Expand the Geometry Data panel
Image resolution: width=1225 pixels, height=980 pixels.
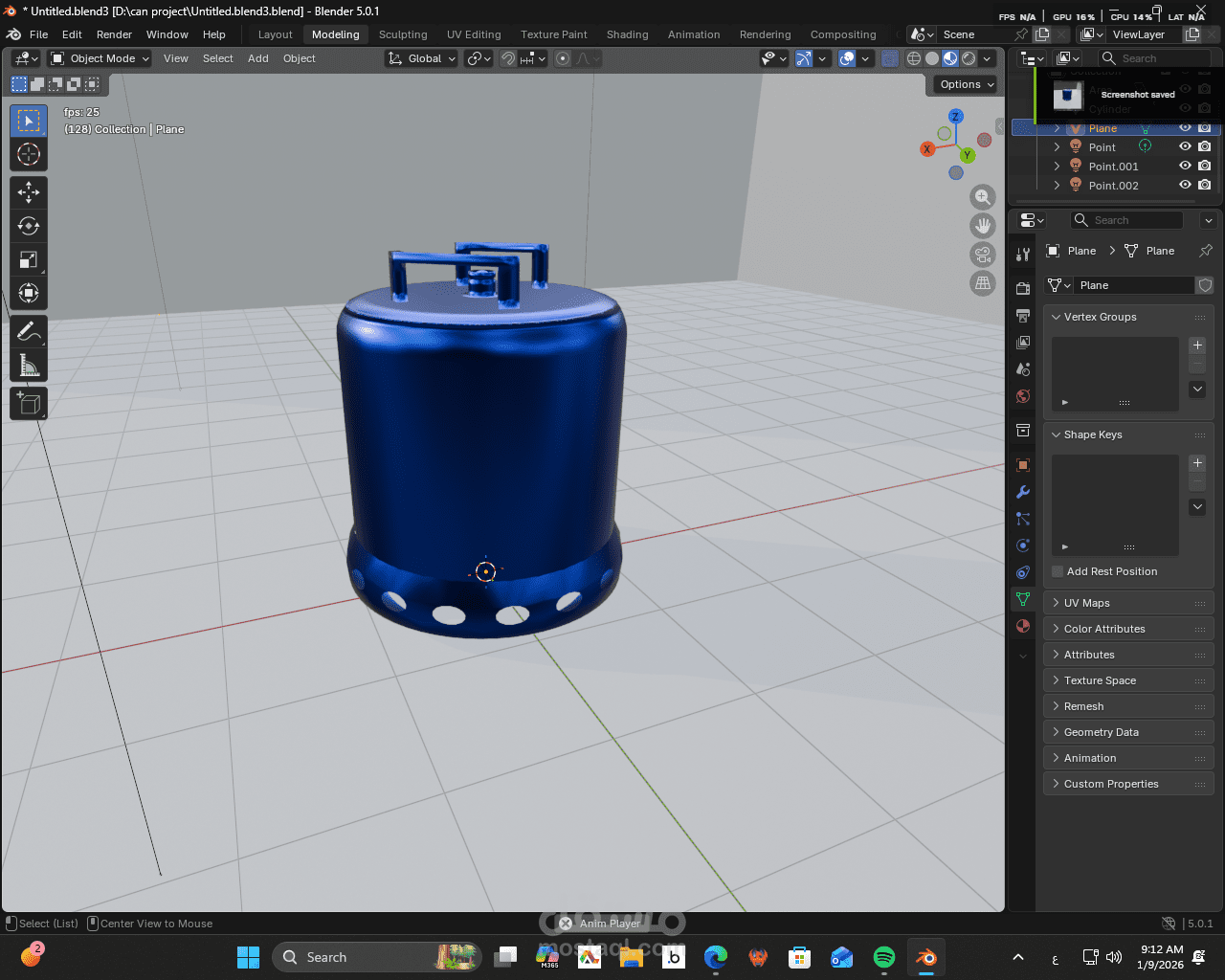click(x=1057, y=732)
